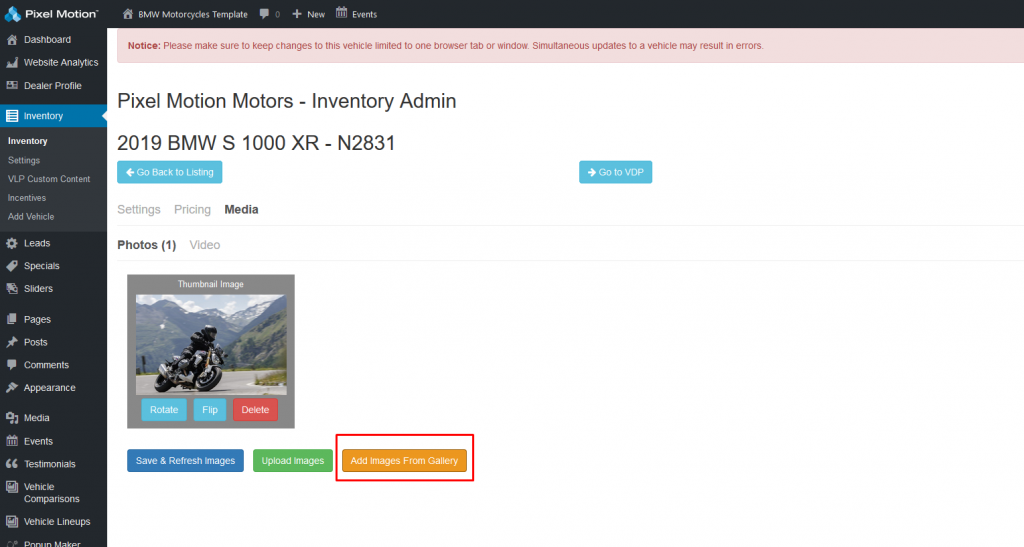Screen dimensions: 1024x547
Task: Click Go Back to Listing button
Action: click(x=170, y=172)
